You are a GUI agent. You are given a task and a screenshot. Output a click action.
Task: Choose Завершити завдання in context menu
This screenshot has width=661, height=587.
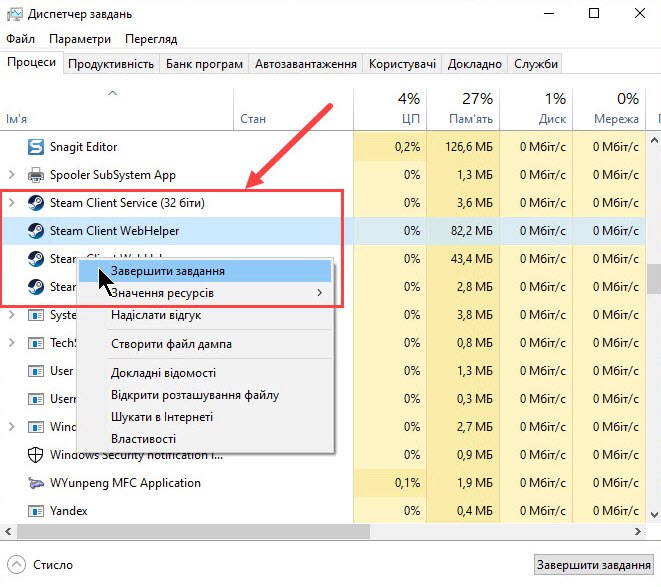(x=205, y=271)
